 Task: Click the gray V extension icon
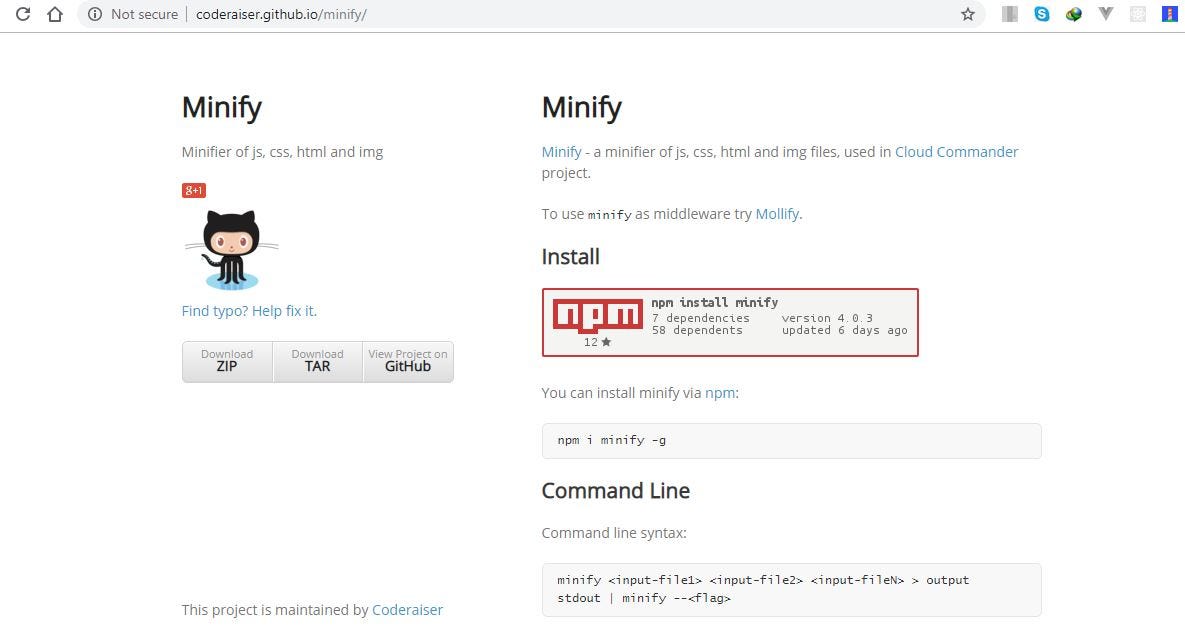(1105, 14)
